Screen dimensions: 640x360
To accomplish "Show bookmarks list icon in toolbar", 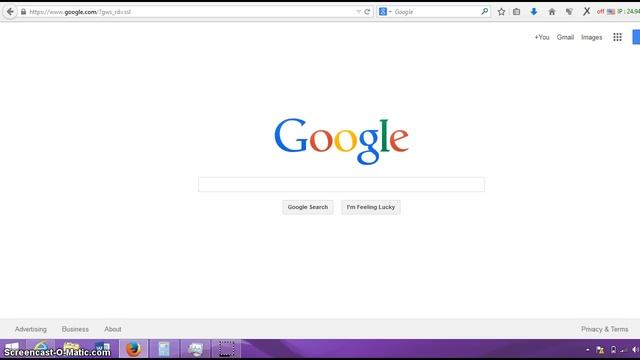I will click(x=516, y=12).
